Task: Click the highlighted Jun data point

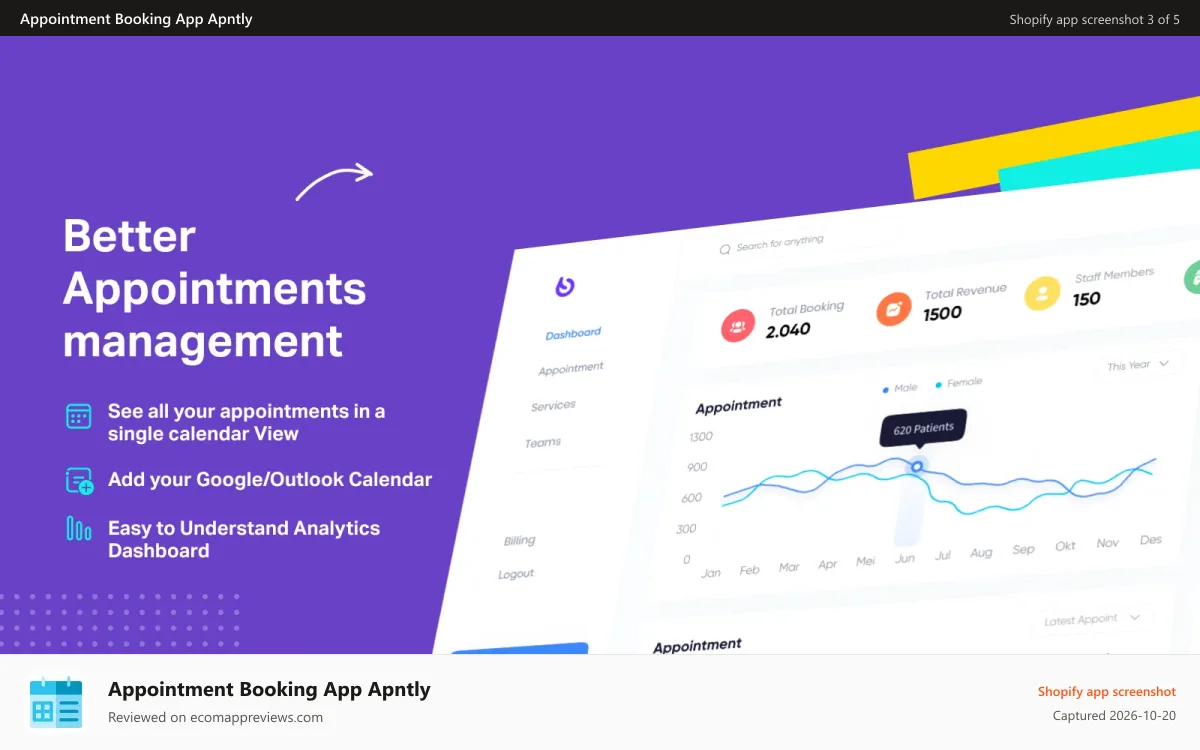Action: 917,466
